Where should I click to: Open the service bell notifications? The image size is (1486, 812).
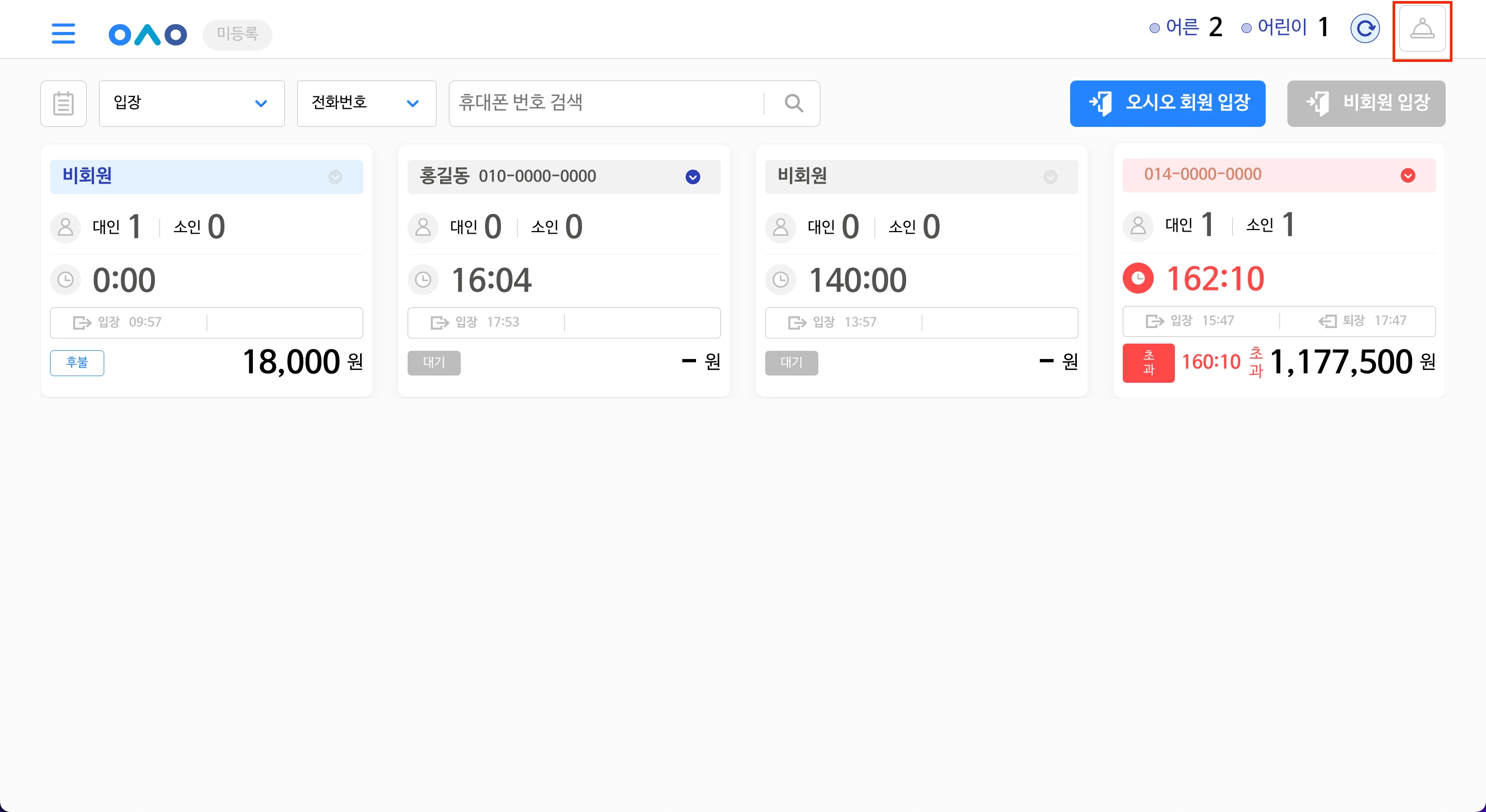pos(1422,29)
